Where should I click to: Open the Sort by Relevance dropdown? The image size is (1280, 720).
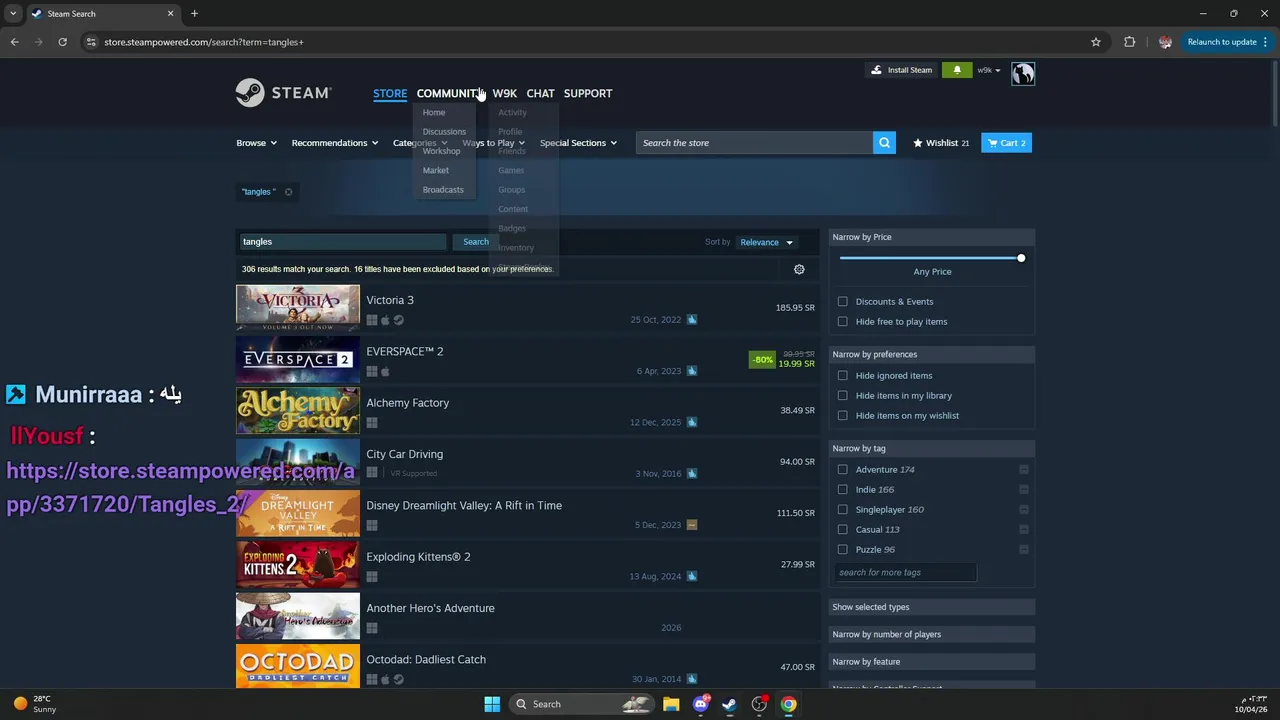(x=766, y=242)
